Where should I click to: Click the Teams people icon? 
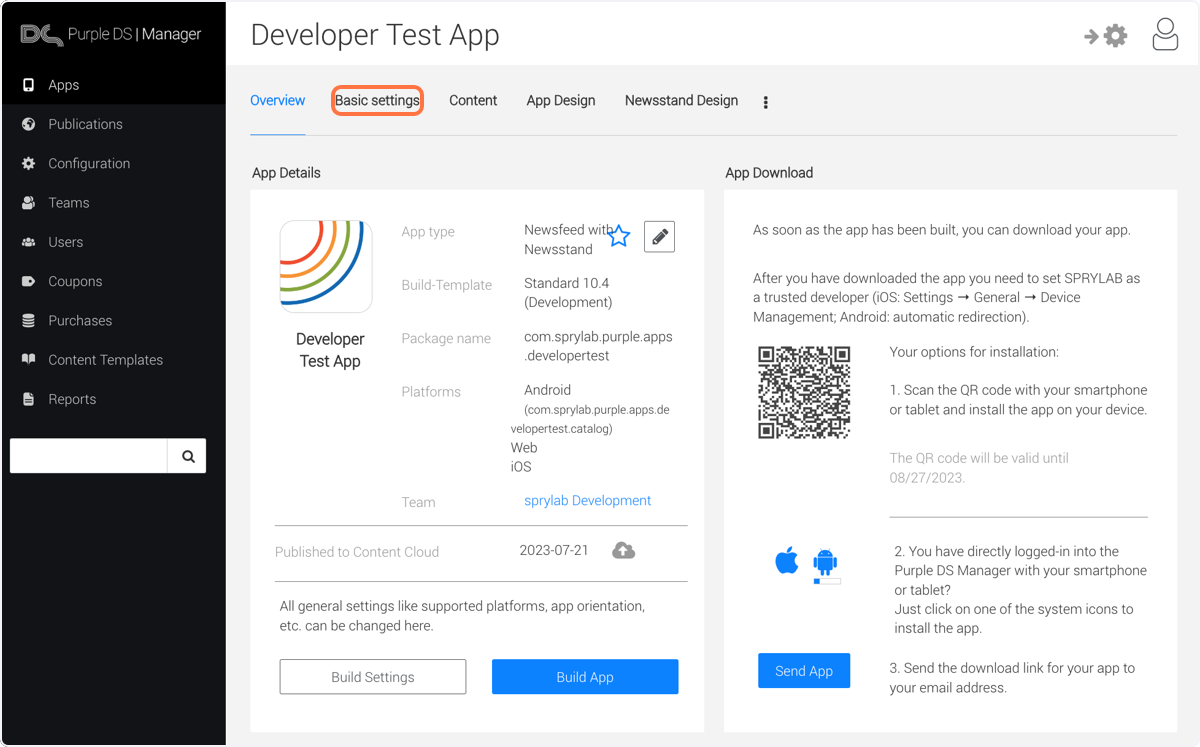click(29, 202)
